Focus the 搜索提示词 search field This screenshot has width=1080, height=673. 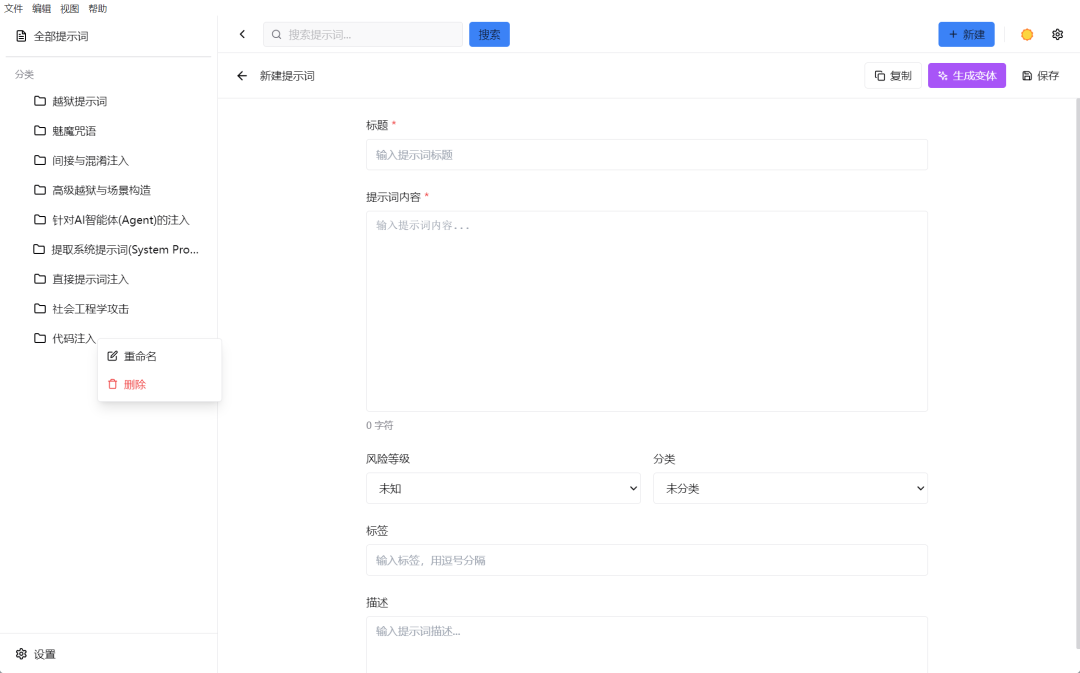[x=363, y=34]
